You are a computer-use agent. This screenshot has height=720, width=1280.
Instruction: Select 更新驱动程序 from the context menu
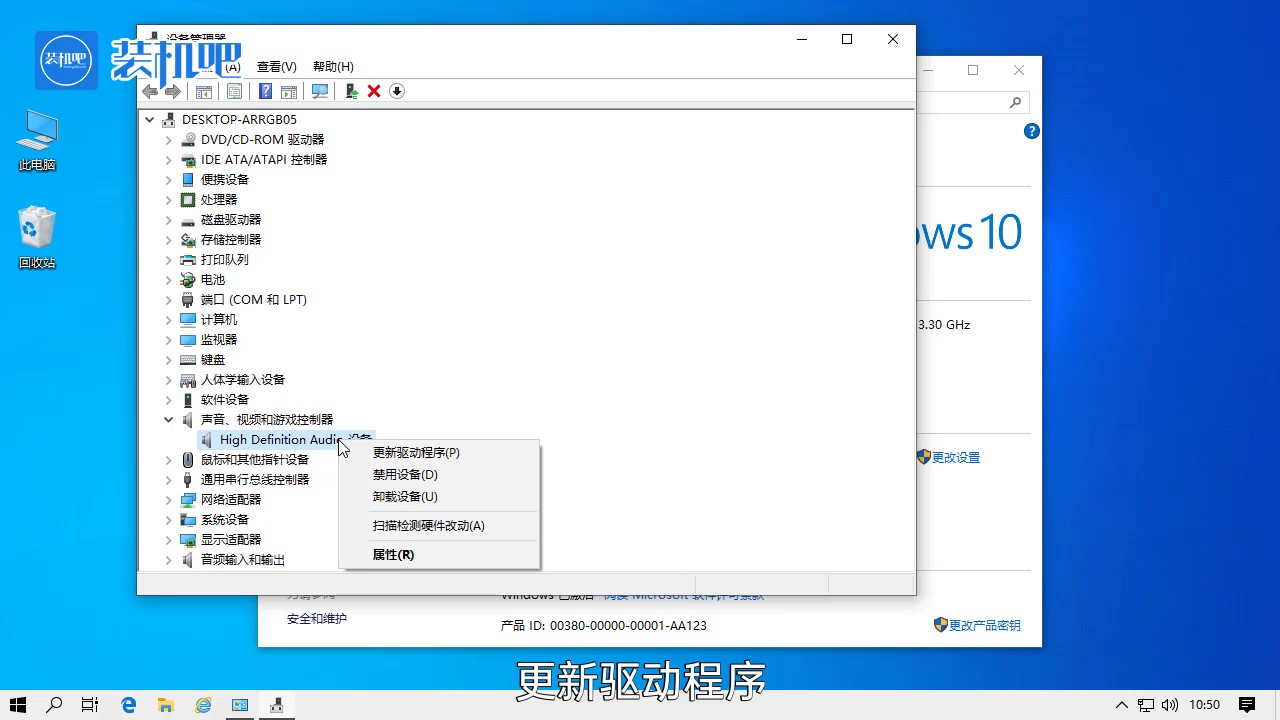[x=413, y=452]
